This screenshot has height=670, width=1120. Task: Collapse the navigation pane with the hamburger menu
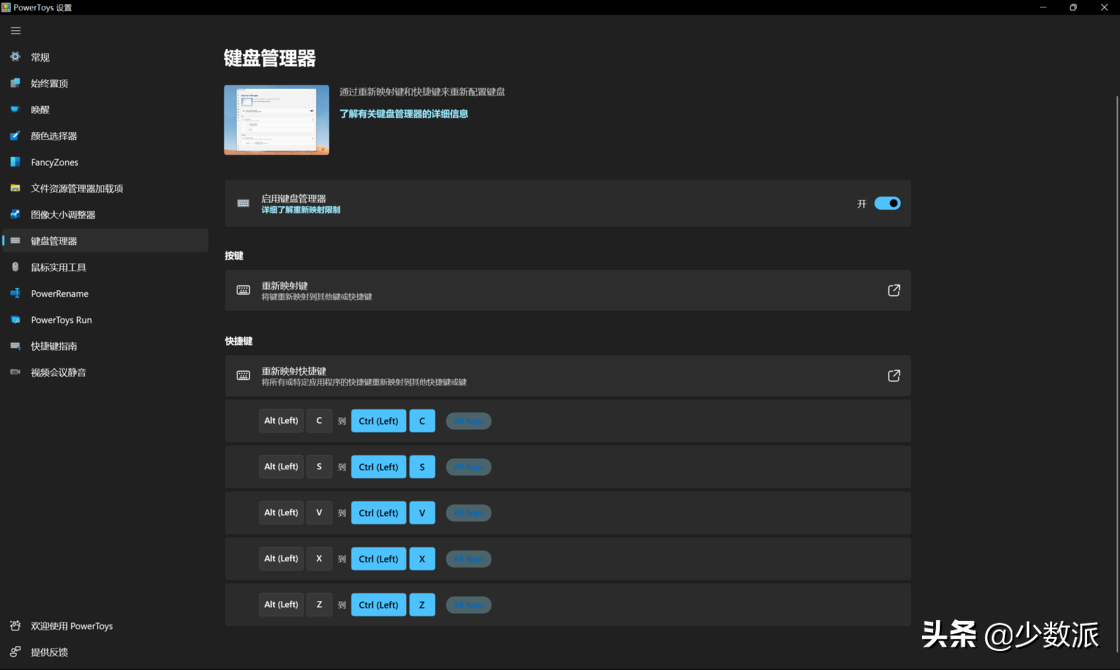pyautogui.click(x=15, y=30)
